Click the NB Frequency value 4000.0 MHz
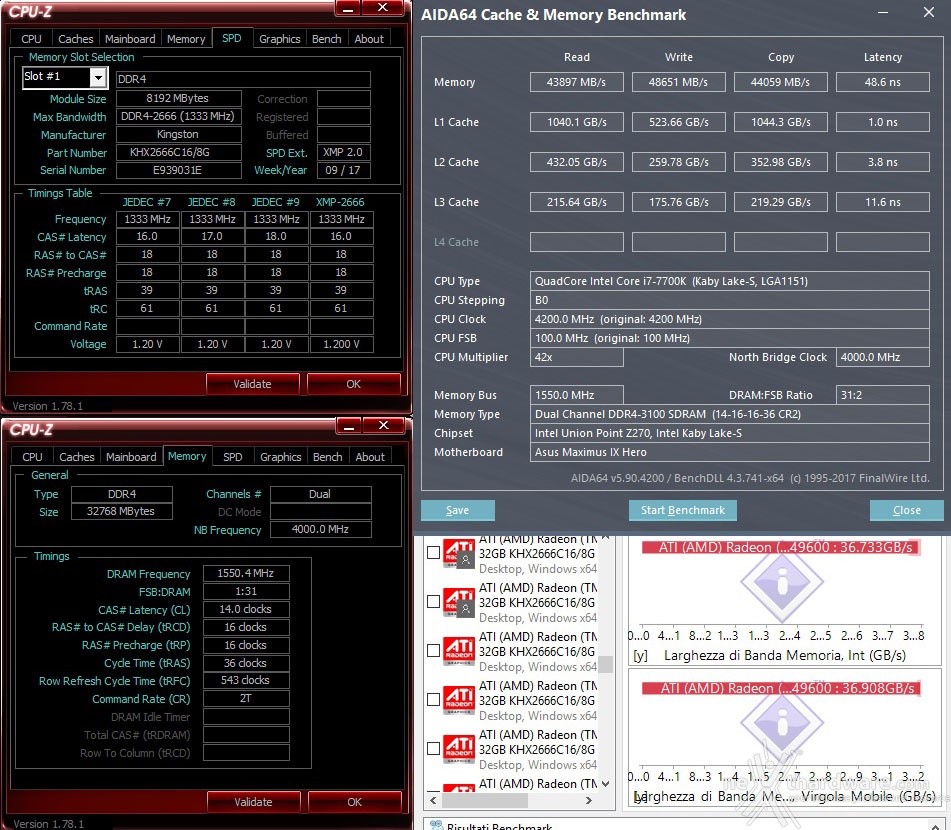 tap(320, 530)
